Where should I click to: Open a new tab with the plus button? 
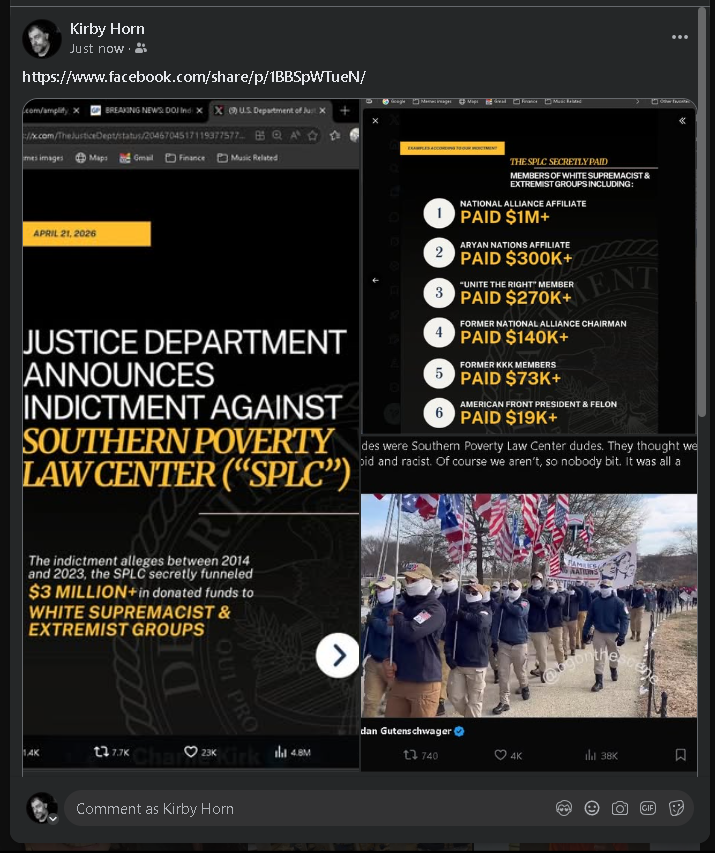click(x=345, y=110)
